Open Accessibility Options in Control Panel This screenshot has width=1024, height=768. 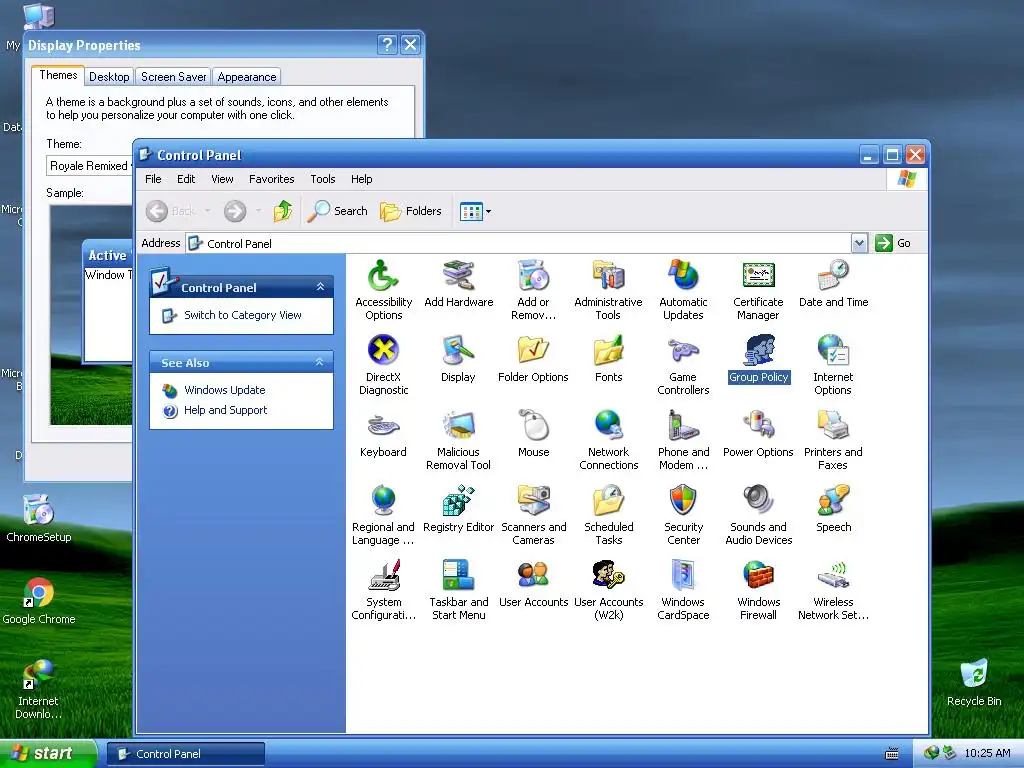pos(383,276)
